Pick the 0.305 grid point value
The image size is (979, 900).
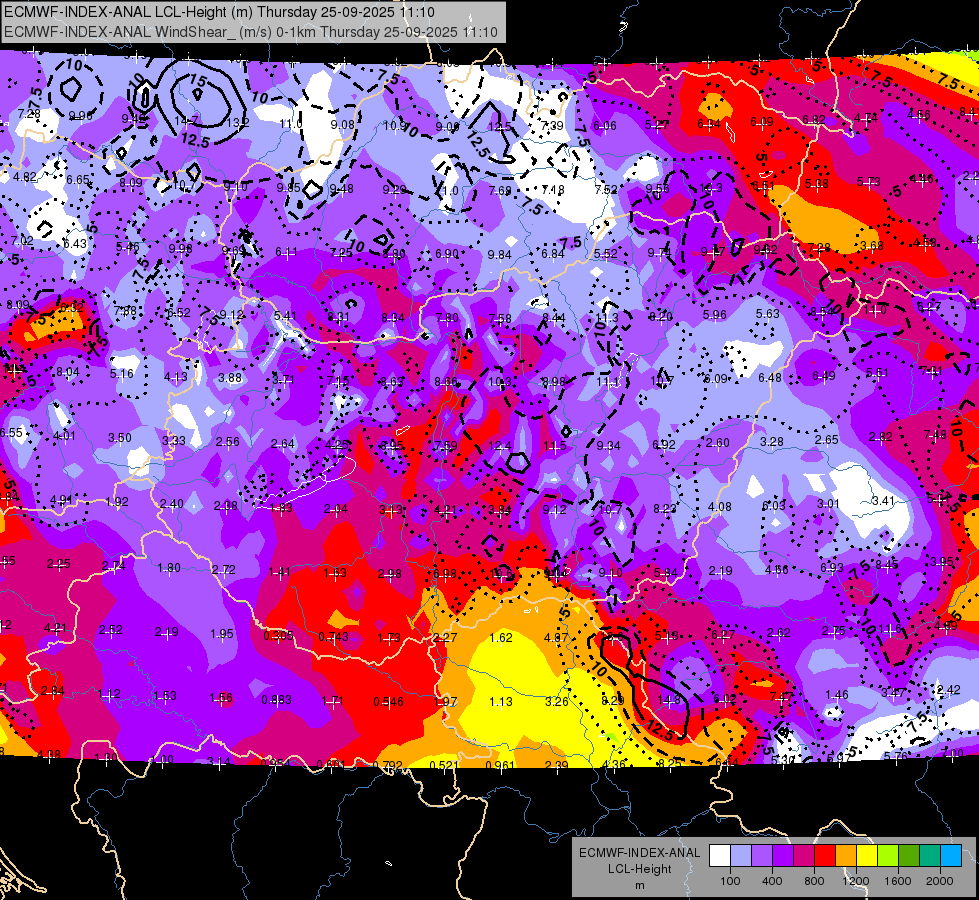click(278, 636)
